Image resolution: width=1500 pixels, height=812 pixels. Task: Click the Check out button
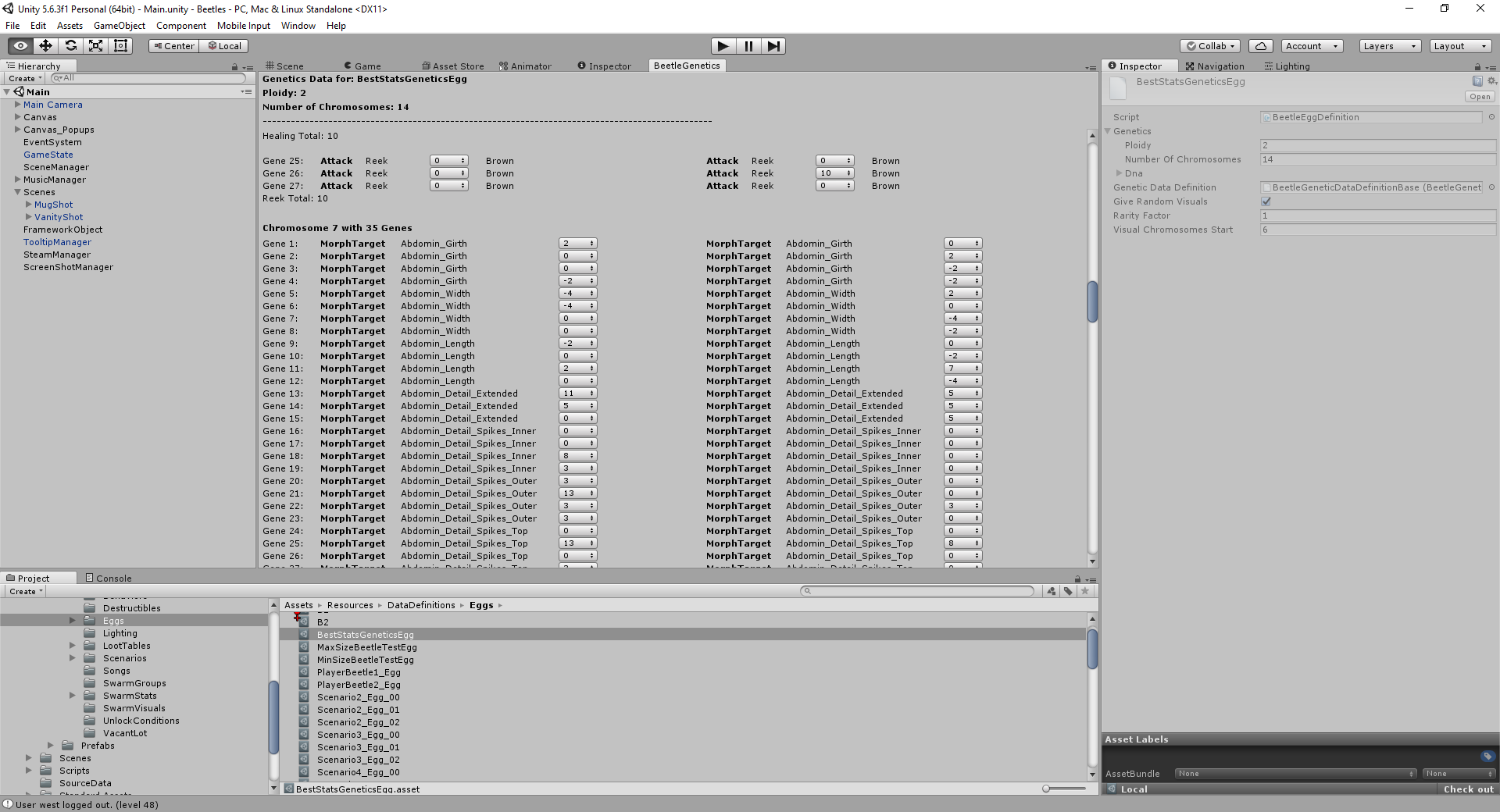pyautogui.click(x=1467, y=789)
